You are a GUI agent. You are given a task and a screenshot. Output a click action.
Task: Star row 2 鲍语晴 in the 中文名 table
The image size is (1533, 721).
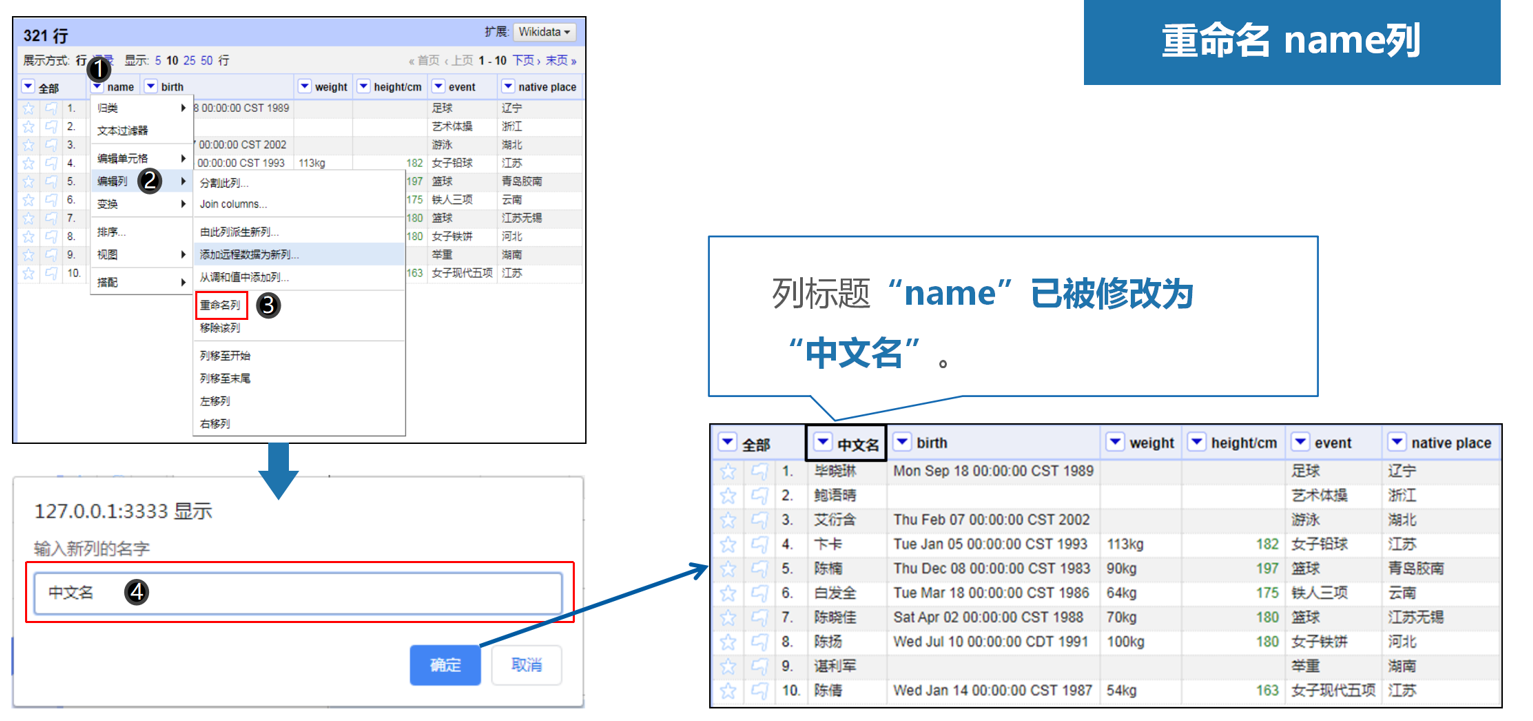click(728, 495)
